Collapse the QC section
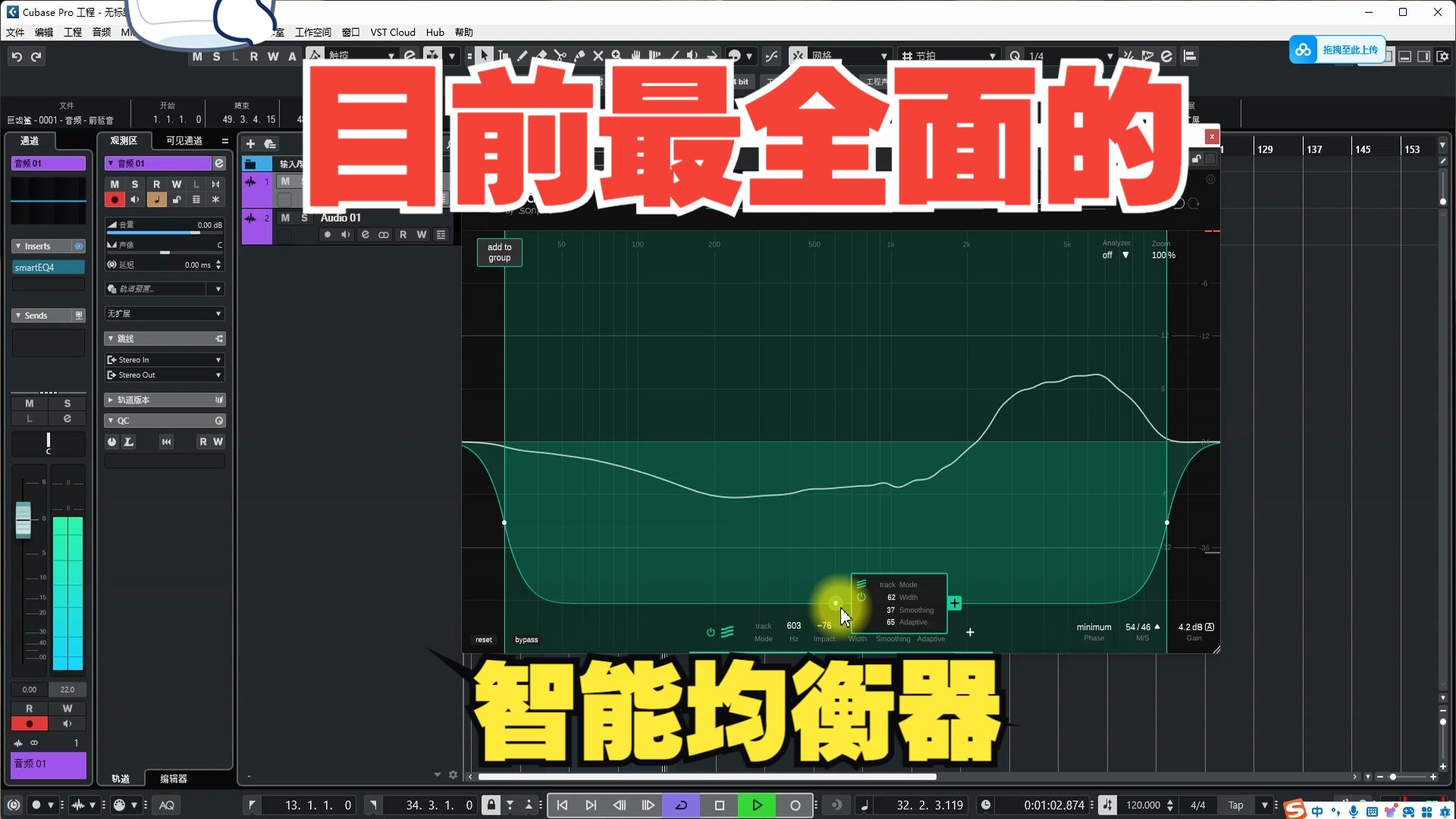Viewport: 1456px width, 819px height. (x=111, y=421)
